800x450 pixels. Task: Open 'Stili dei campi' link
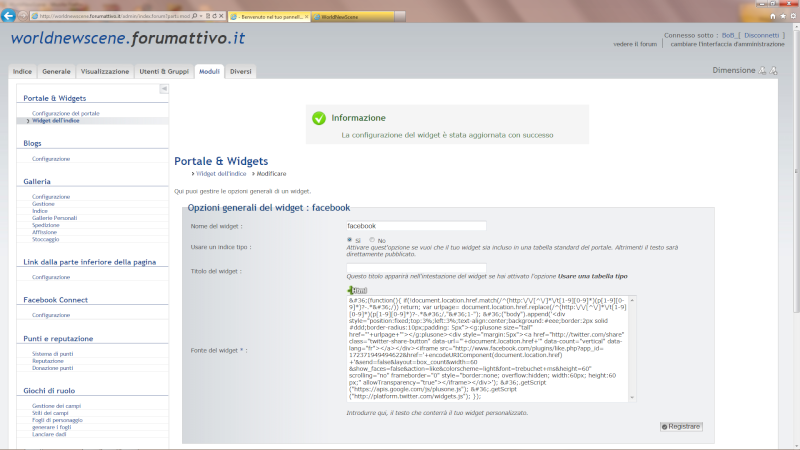(x=50, y=413)
